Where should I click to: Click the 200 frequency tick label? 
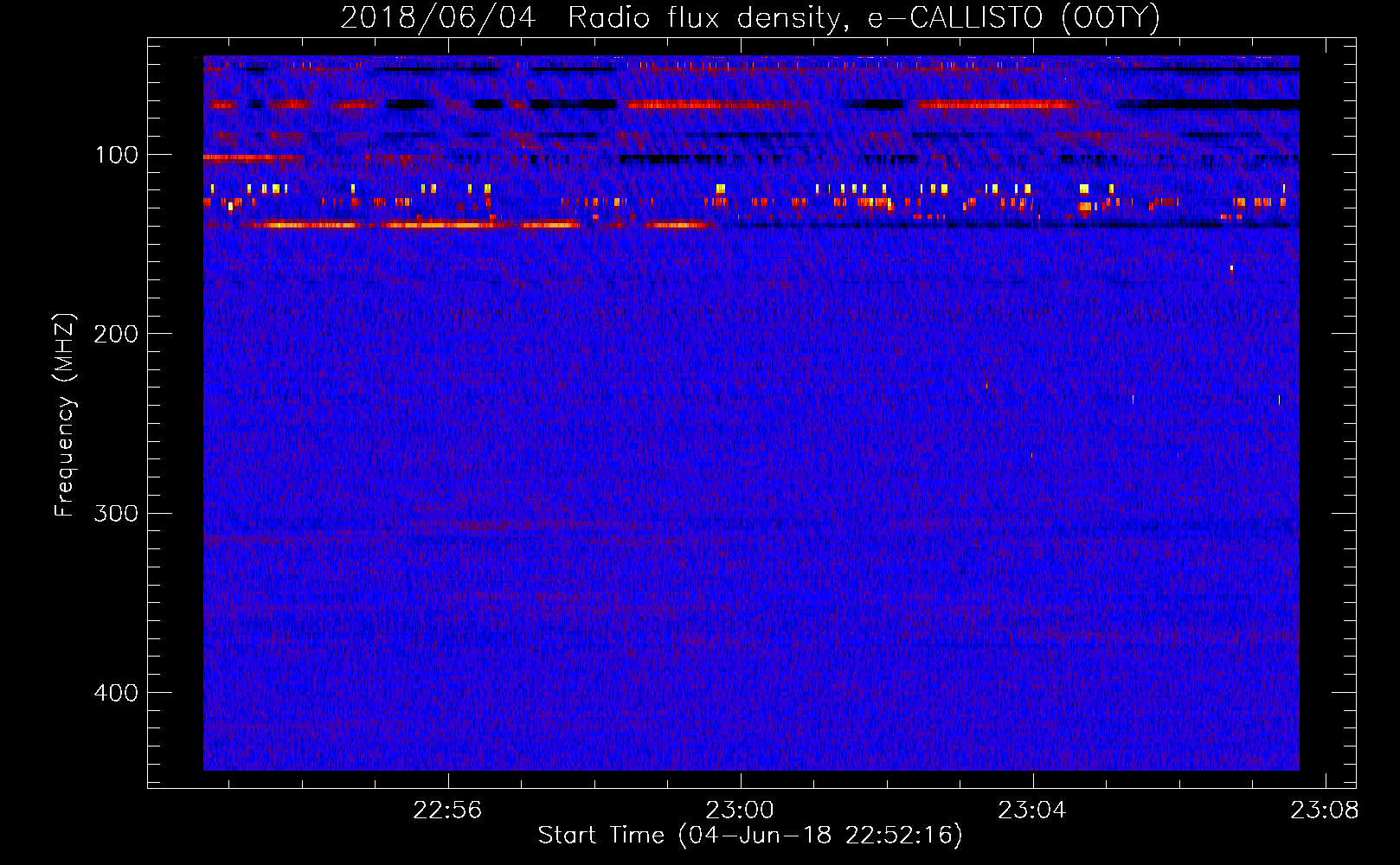(x=116, y=334)
